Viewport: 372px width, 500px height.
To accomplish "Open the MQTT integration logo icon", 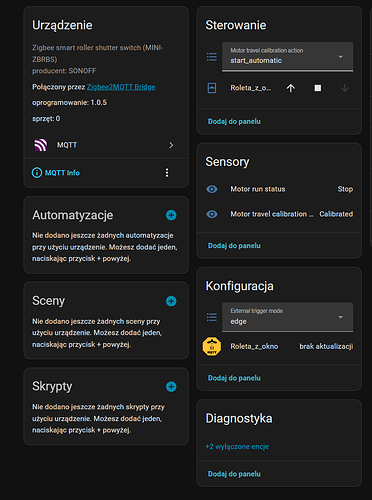I will 41,145.
